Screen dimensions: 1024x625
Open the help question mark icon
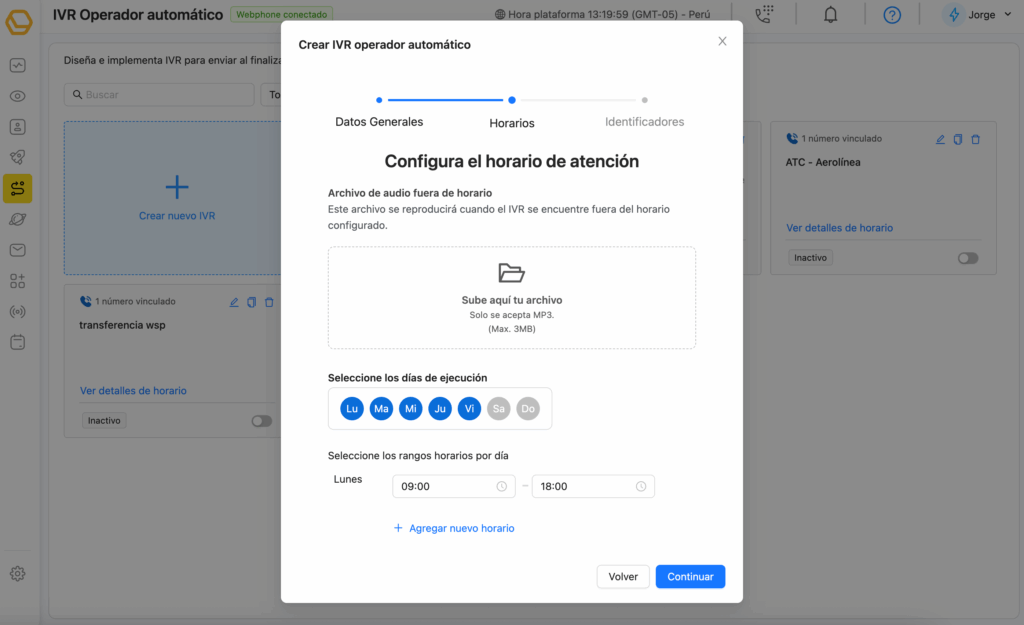[x=892, y=15]
